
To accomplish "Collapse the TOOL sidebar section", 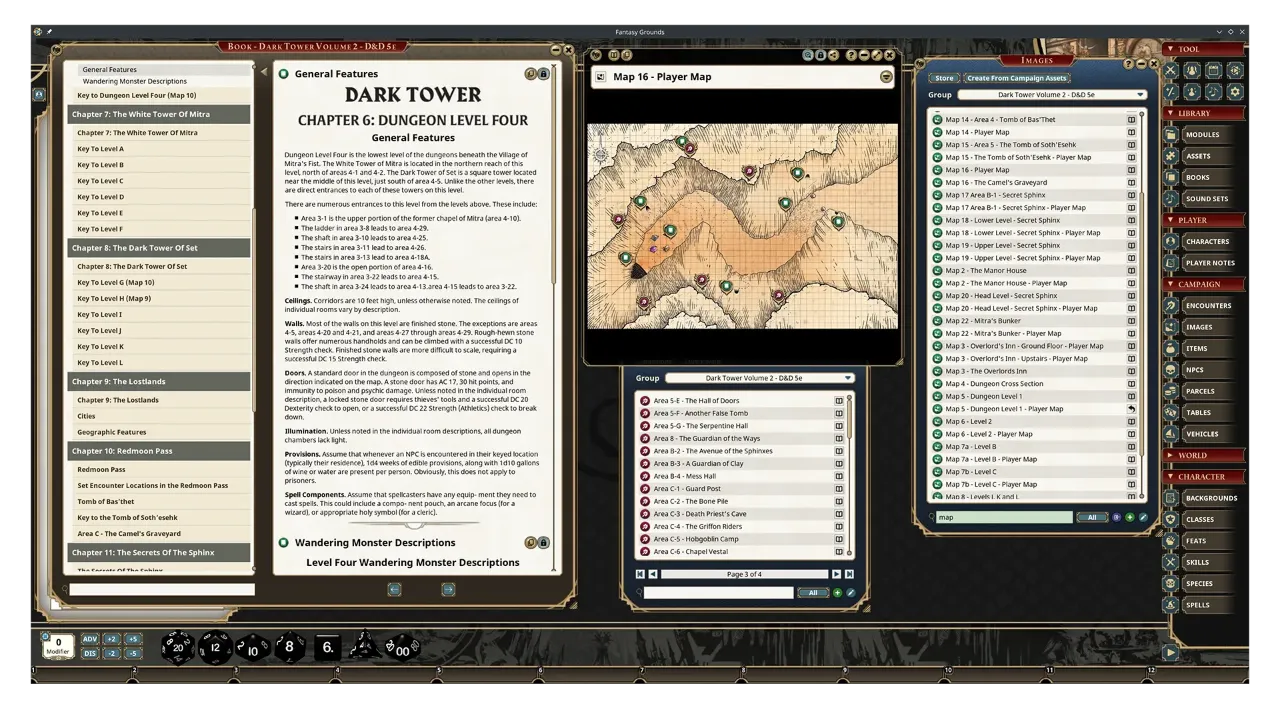I will point(1204,49).
